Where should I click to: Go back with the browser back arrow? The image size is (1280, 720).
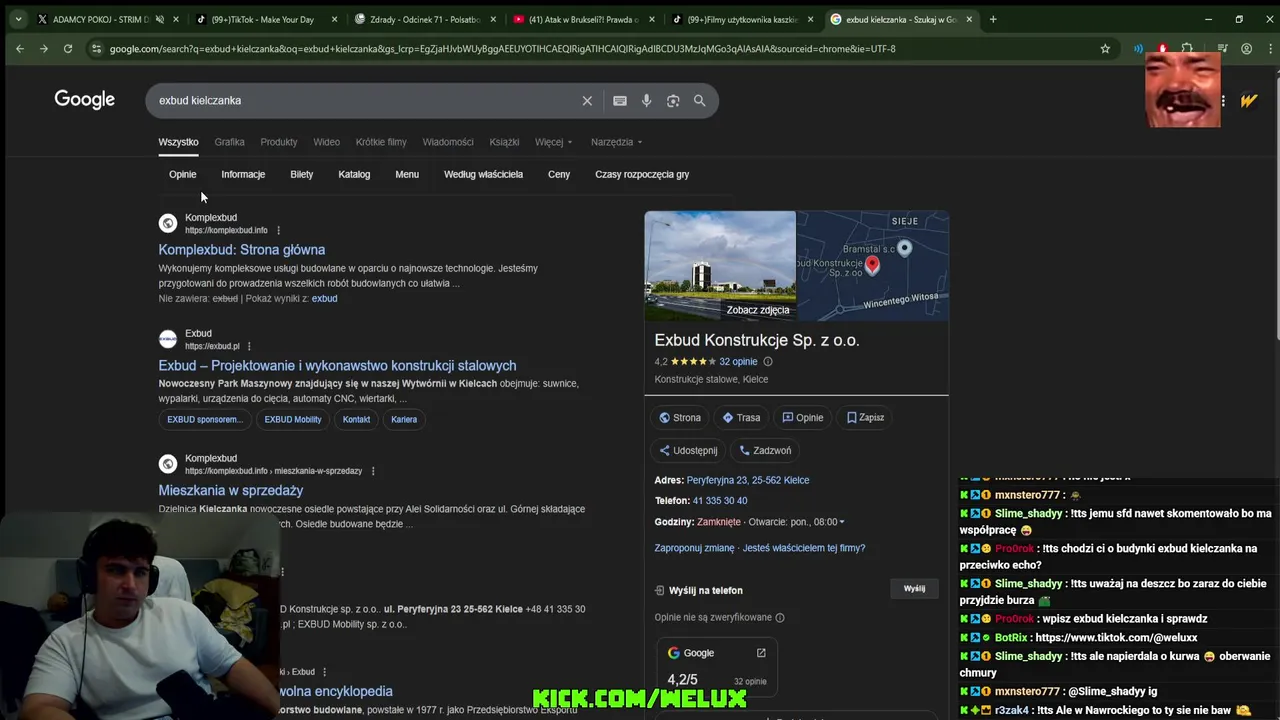(20, 48)
